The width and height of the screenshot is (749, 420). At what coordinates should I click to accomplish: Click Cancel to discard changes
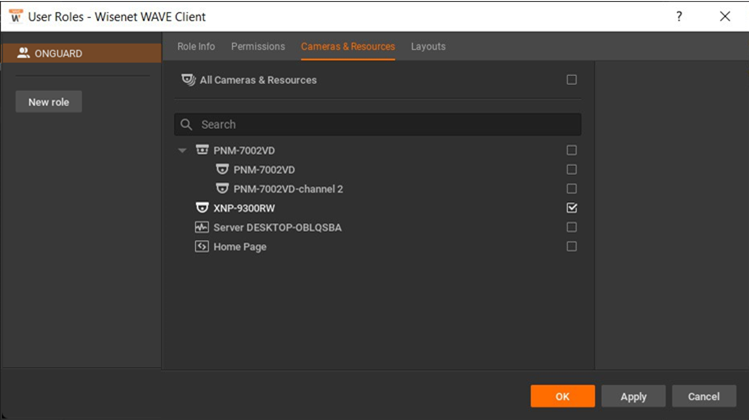coord(704,396)
